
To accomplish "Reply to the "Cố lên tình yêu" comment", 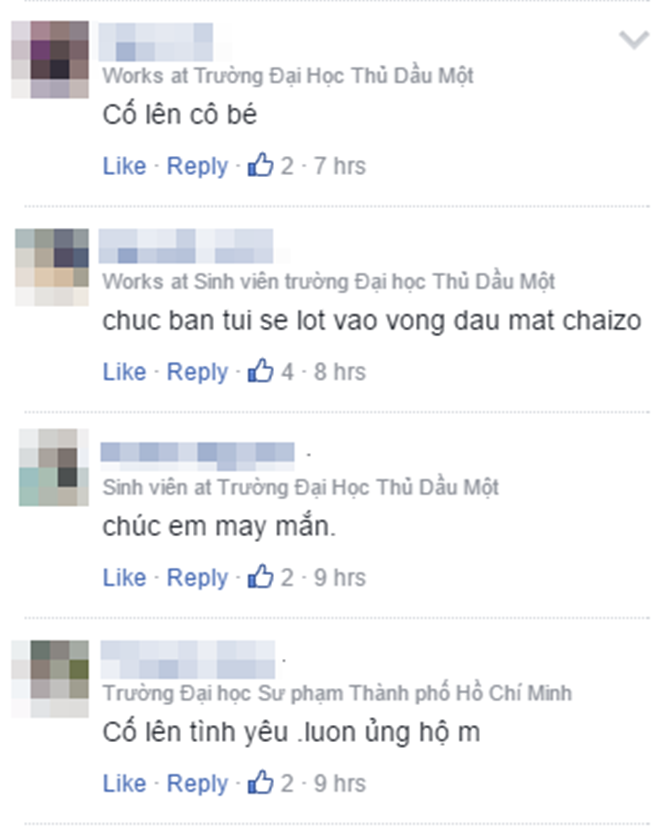I will tap(197, 785).
